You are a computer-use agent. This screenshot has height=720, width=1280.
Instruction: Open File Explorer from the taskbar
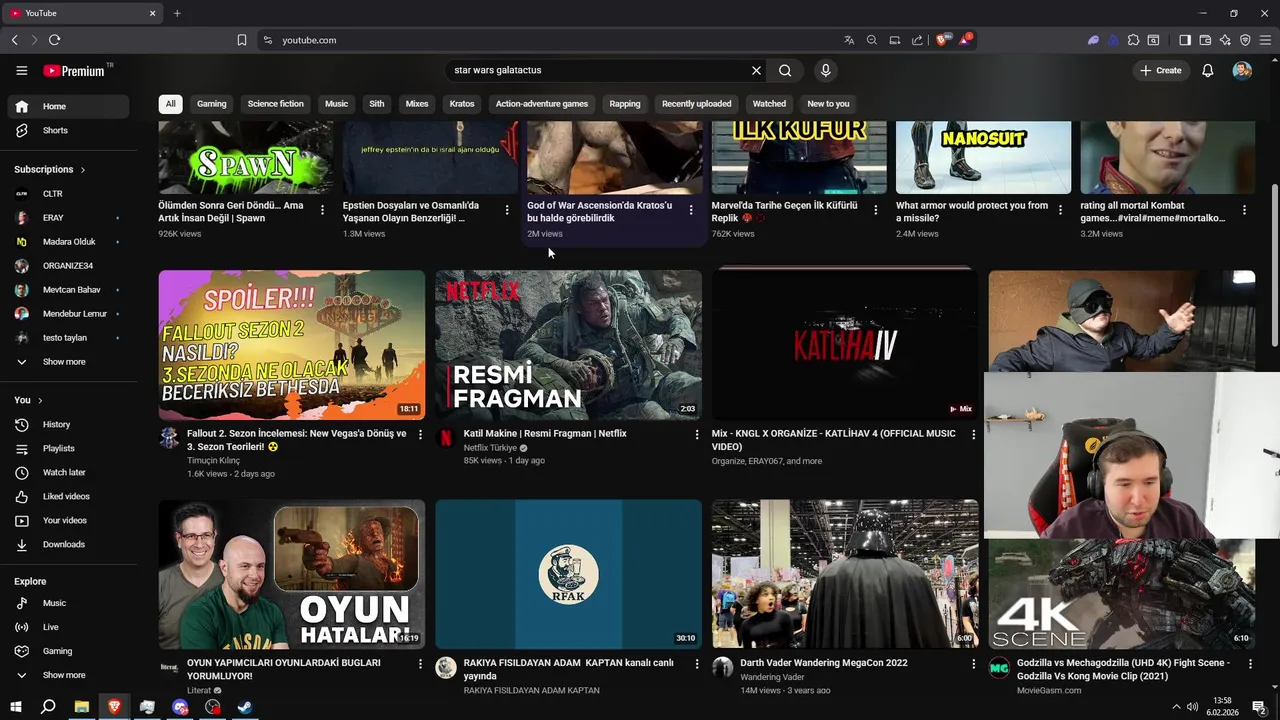pos(82,707)
